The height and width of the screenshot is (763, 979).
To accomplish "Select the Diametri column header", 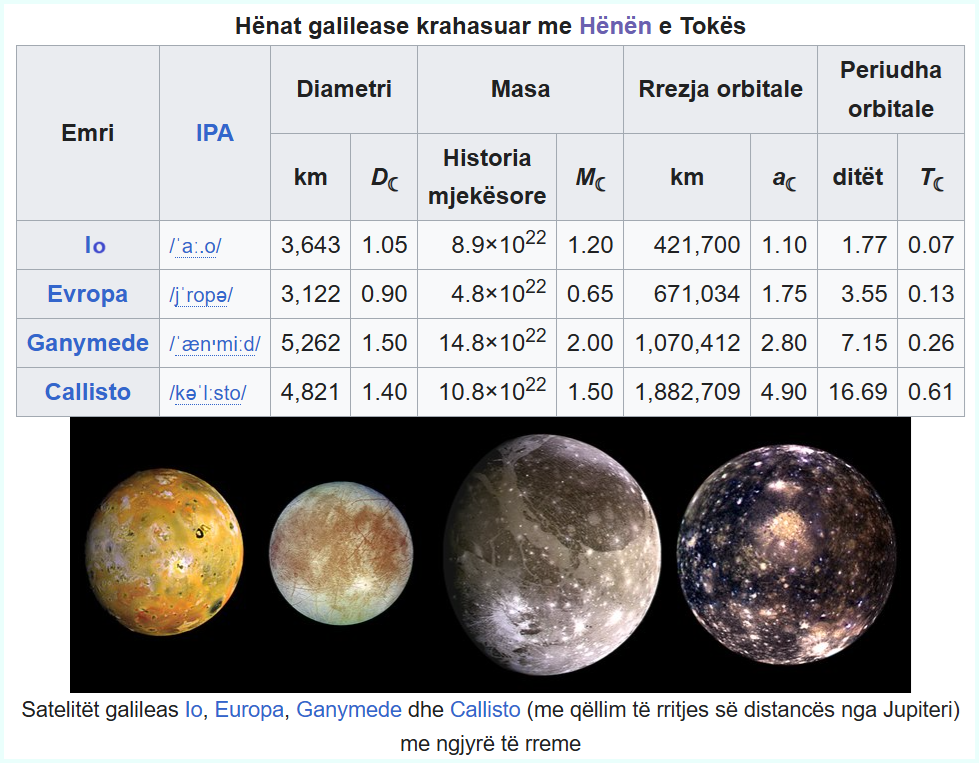I will (344, 89).
